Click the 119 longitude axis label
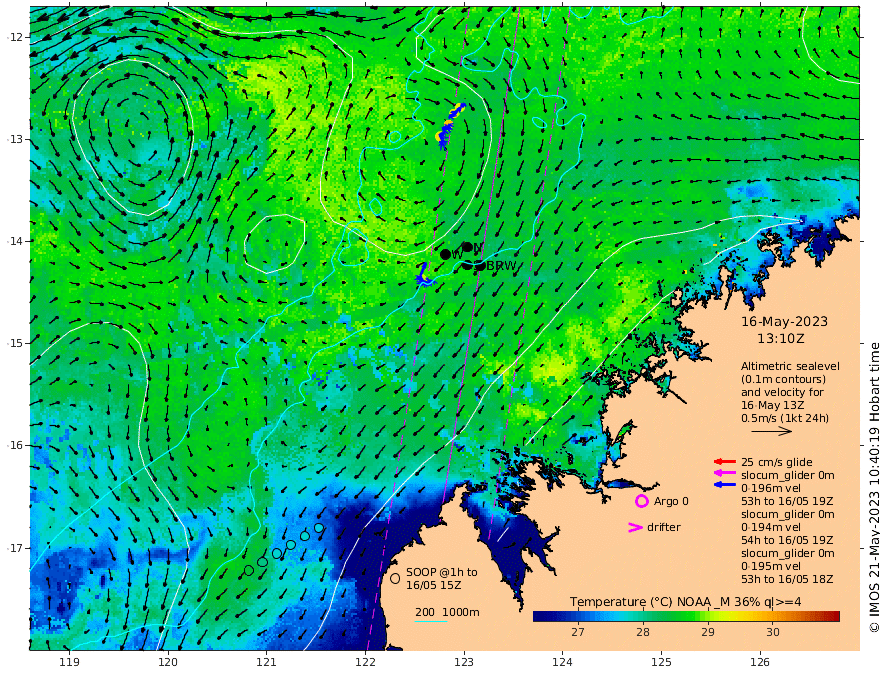Screen dimensions: 880x680 (x=69, y=663)
